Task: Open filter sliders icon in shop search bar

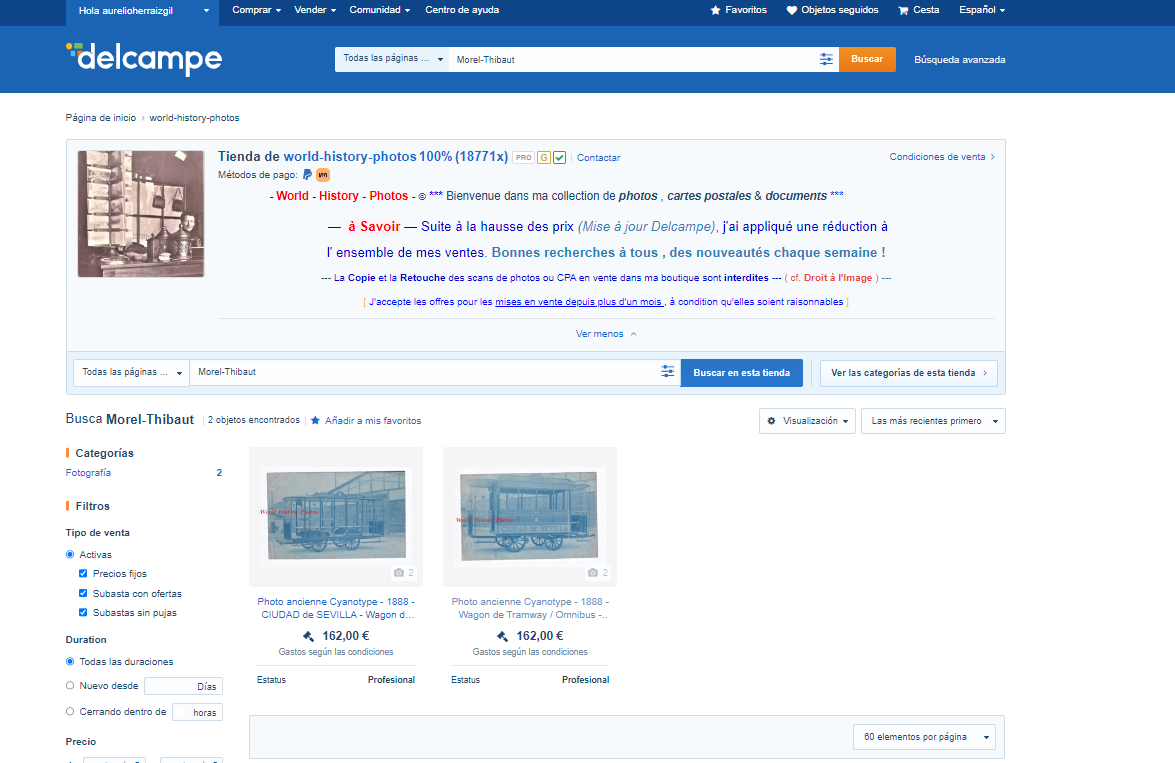Action: 668,372
